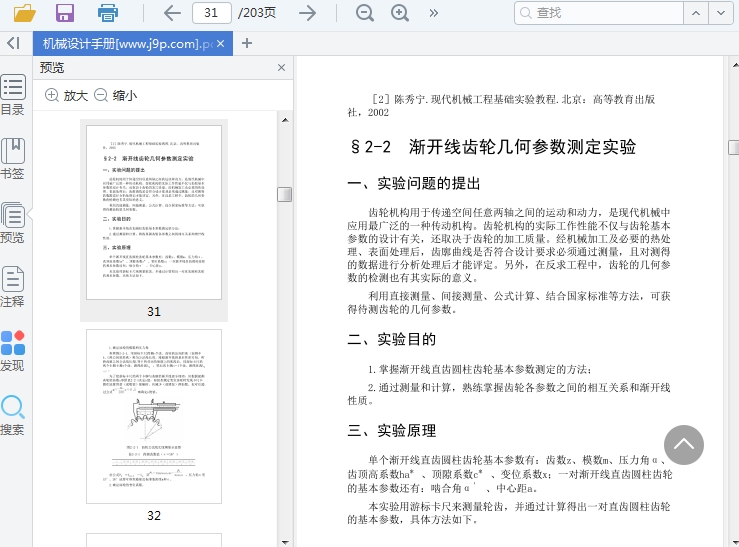Image resolution: width=739 pixels, height=547 pixels.
Task: Click 放大 to enlarge thumbnails
Action: [x=66, y=95]
